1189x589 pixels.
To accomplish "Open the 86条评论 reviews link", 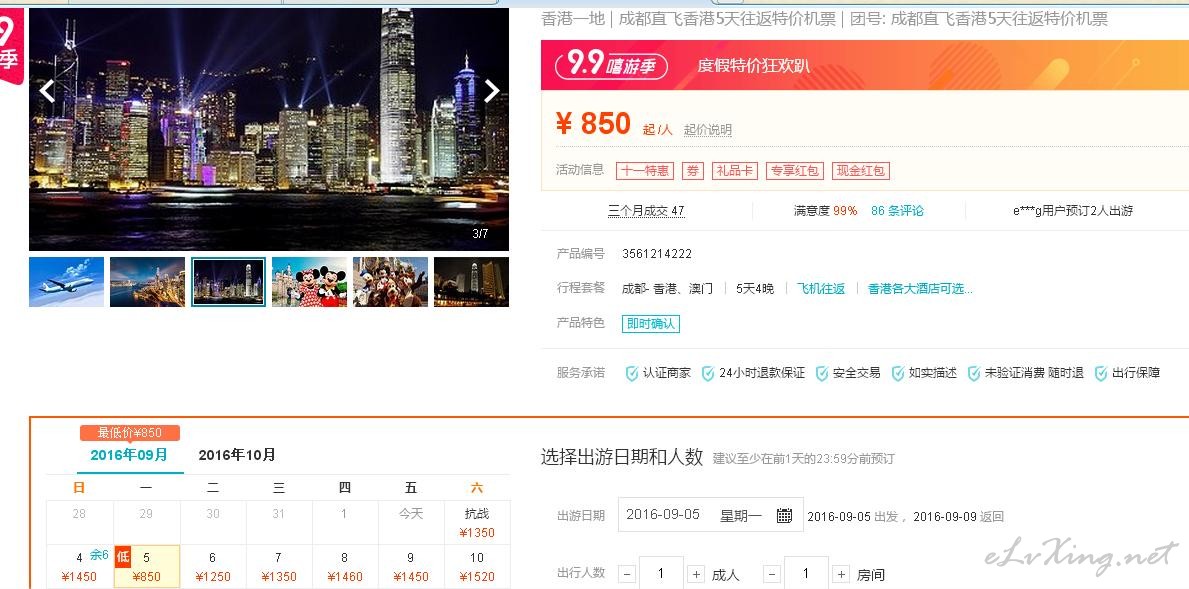I will (897, 211).
